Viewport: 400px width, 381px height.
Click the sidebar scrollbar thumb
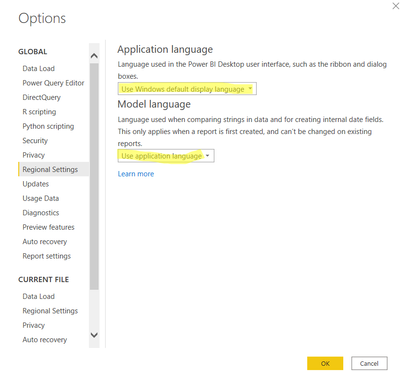(x=94, y=176)
